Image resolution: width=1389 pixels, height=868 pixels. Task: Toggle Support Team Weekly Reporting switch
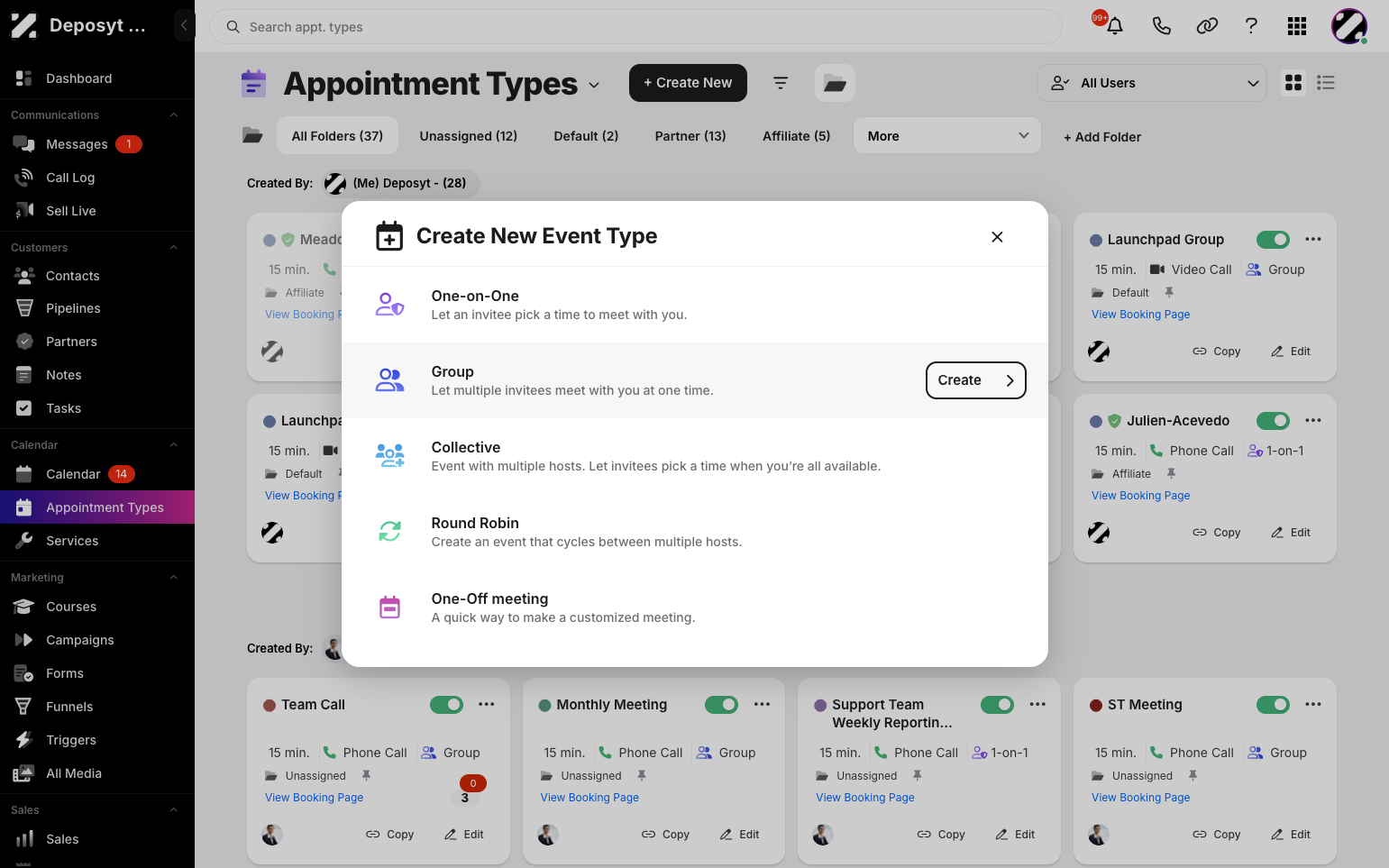pos(997,705)
